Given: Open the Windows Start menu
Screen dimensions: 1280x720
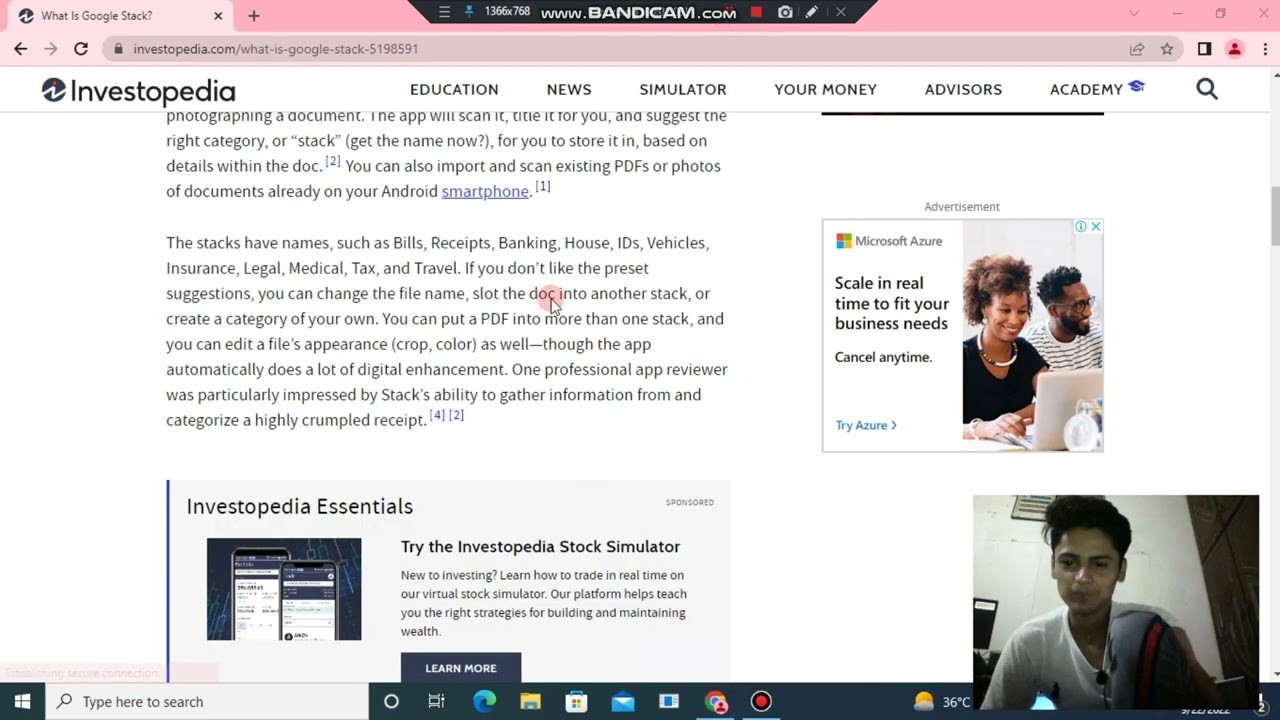Looking at the screenshot, I should tap(22, 701).
